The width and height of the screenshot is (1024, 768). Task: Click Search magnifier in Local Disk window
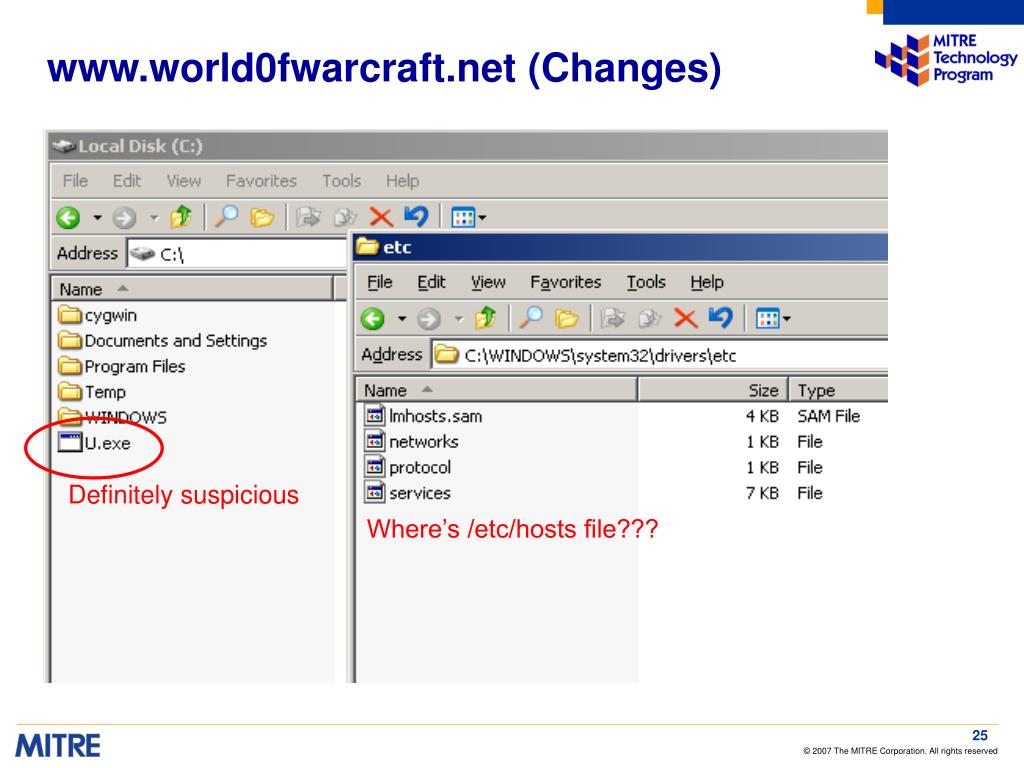(x=226, y=216)
